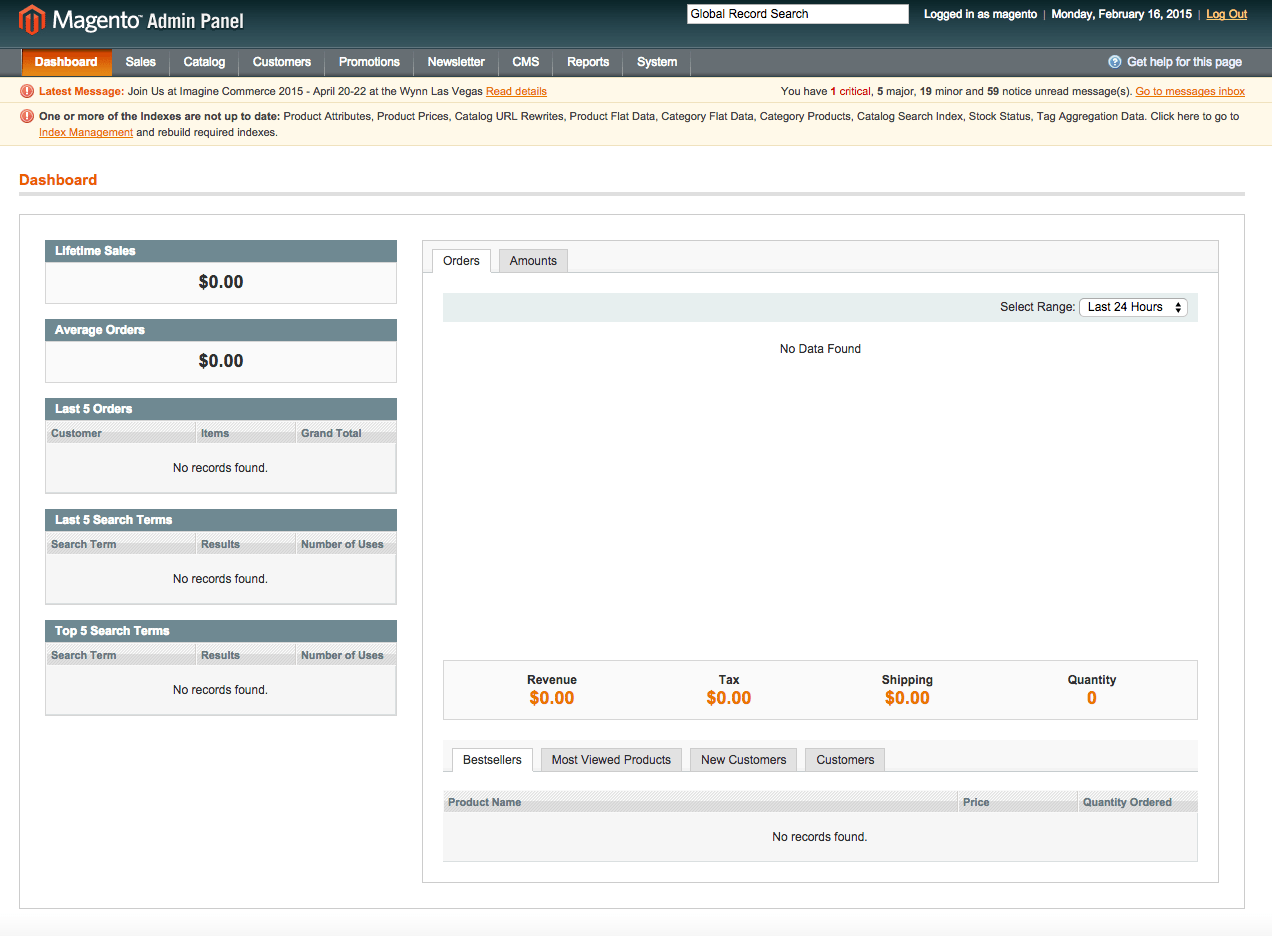Click Results header in Last 5 Search Terms
The height and width of the screenshot is (936, 1272).
click(x=246, y=544)
